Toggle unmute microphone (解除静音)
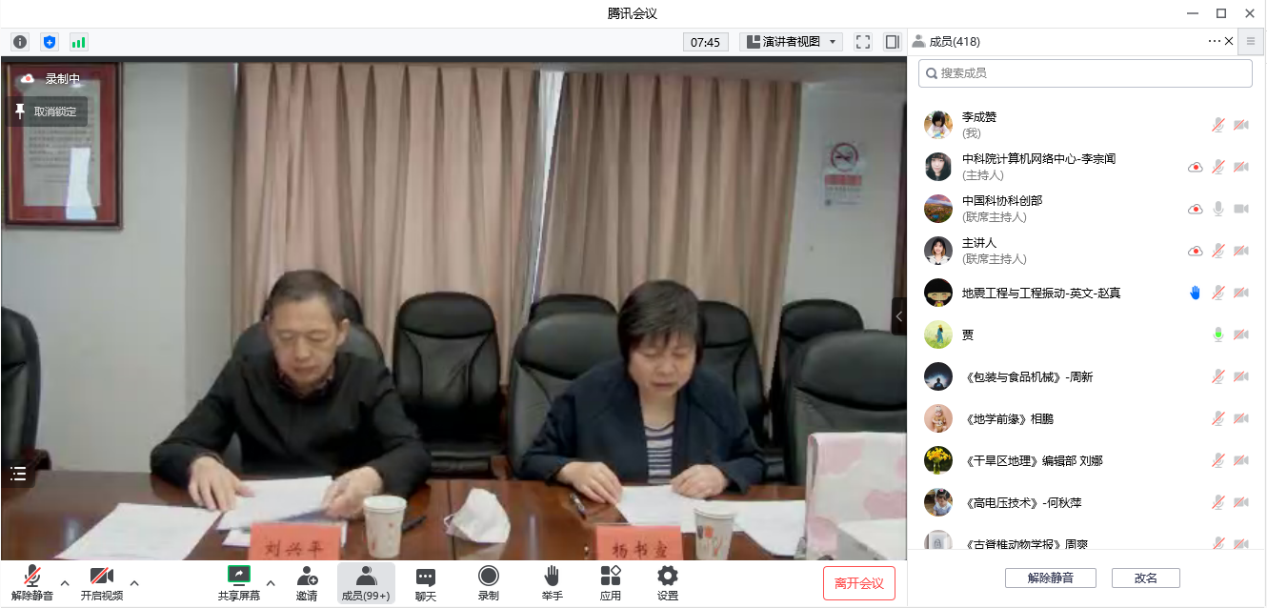1267x608 pixels. coord(32,583)
